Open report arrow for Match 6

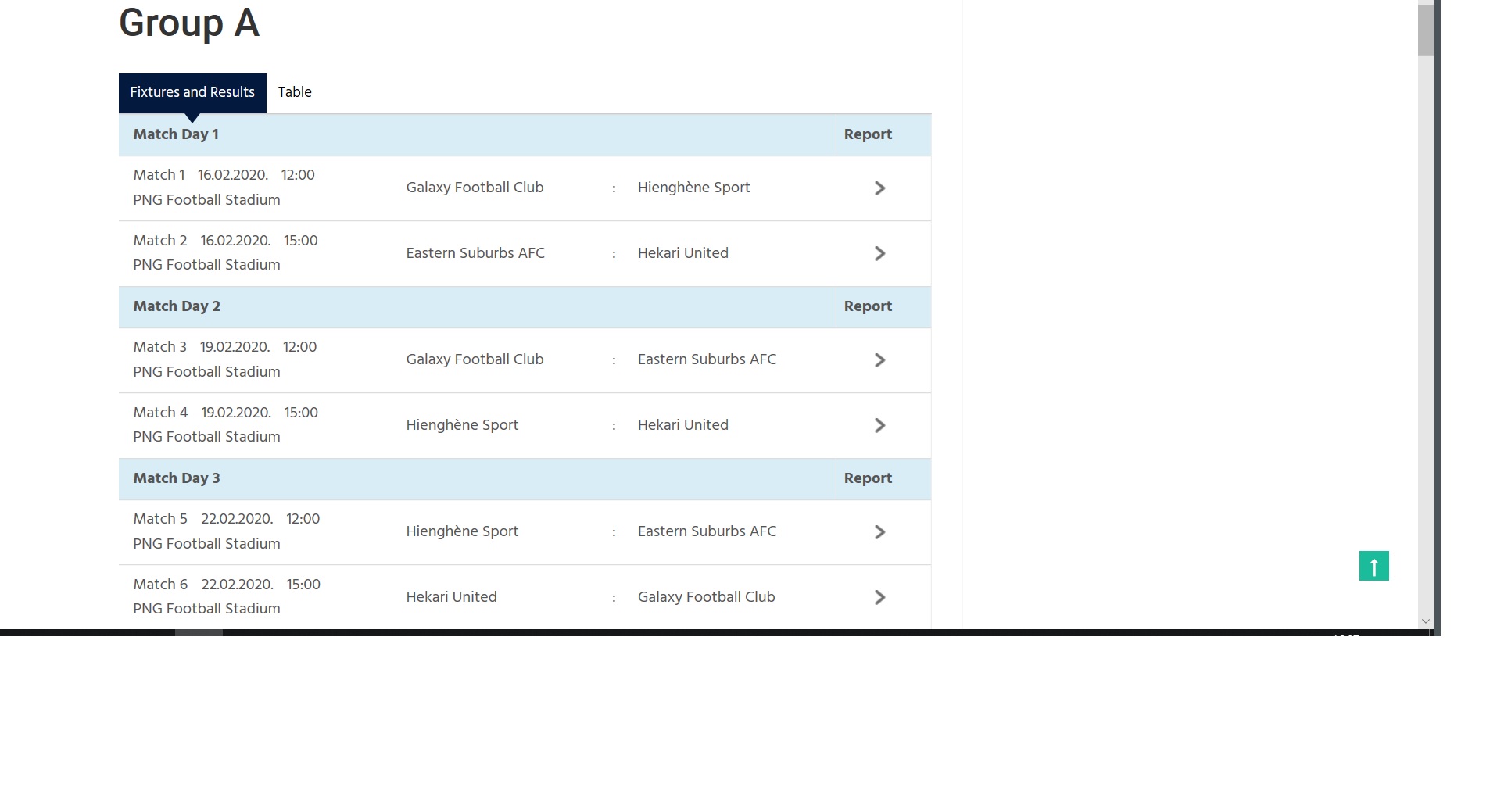click(x=879, y=598)
